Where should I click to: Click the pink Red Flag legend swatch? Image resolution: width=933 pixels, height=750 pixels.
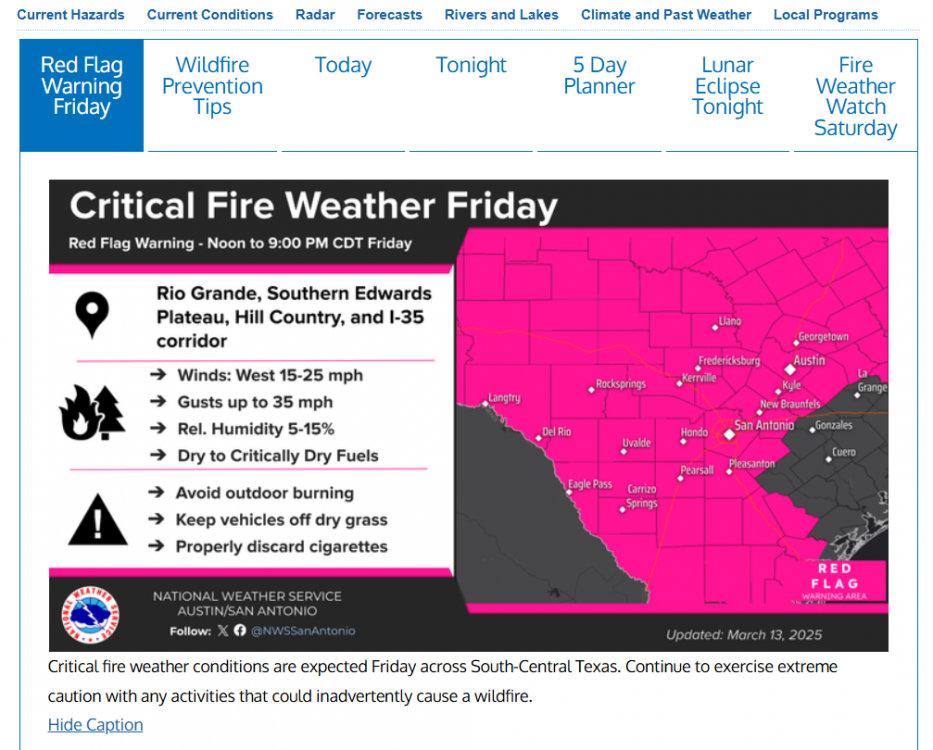[846, 580]
